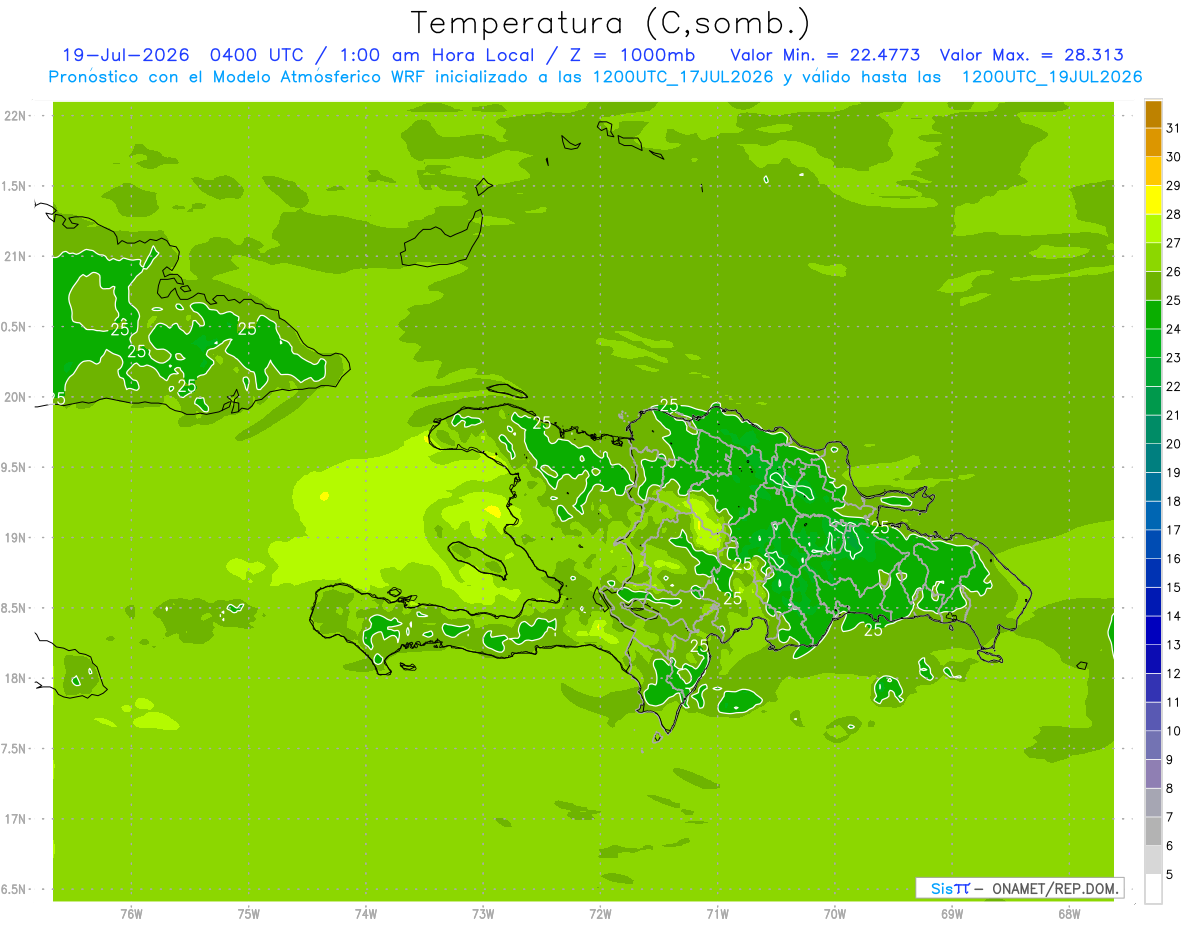The width and height of the screenshot is (1200, 927).
Task: Click the "70W" longitude label
Action: [x=835, y=915]
